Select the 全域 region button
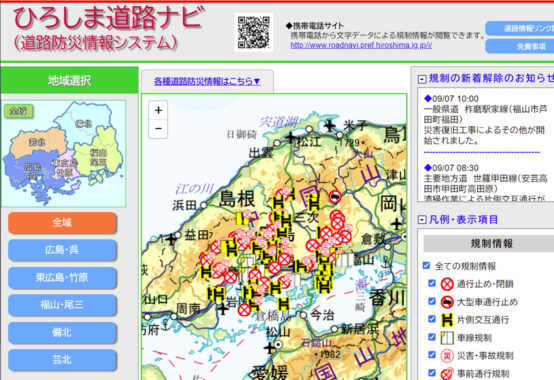Image resolution: width=554 pixels, height=380 pixels. click(x=62, y=222)
